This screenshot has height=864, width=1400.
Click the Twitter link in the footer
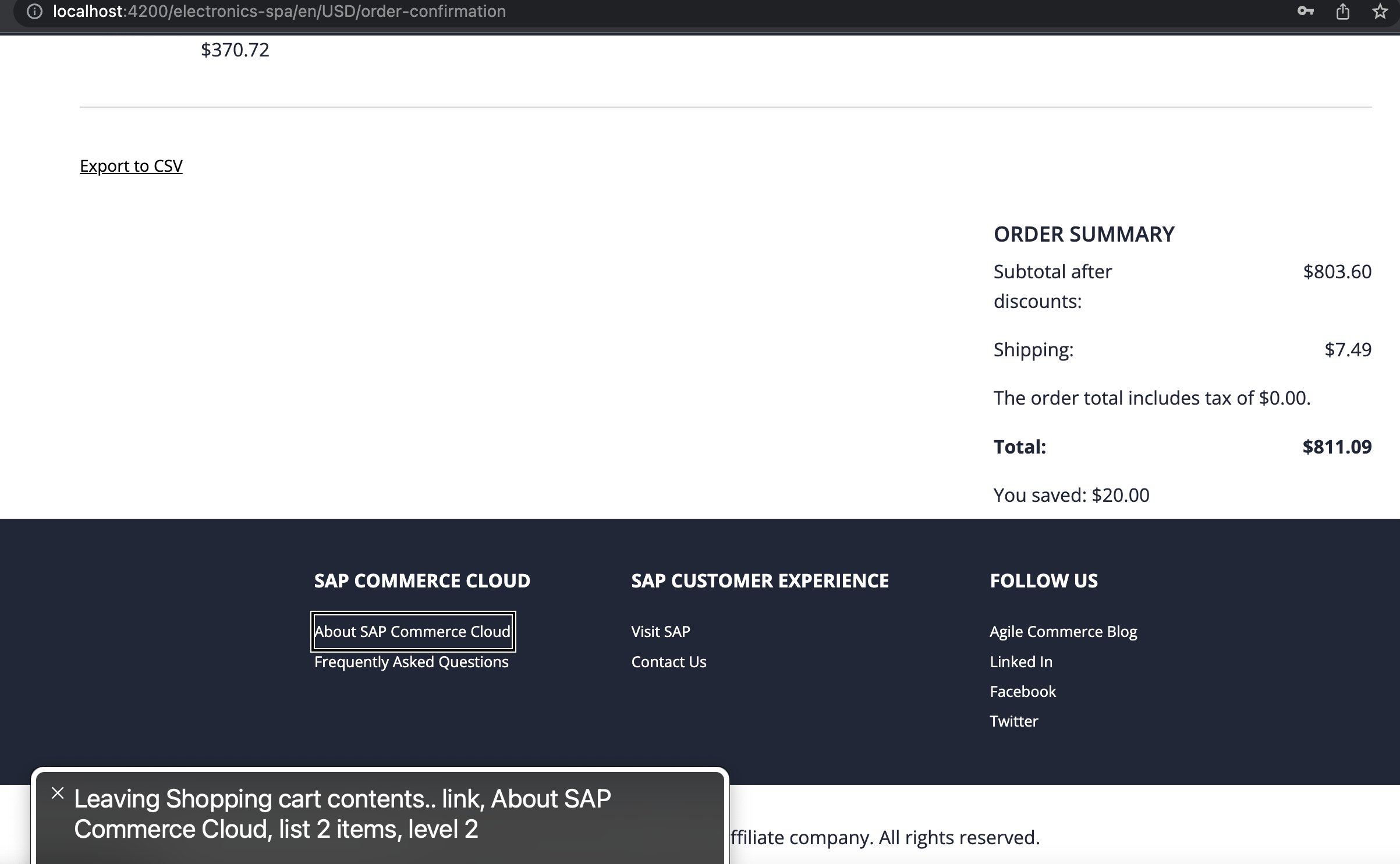click(1014, 721)
